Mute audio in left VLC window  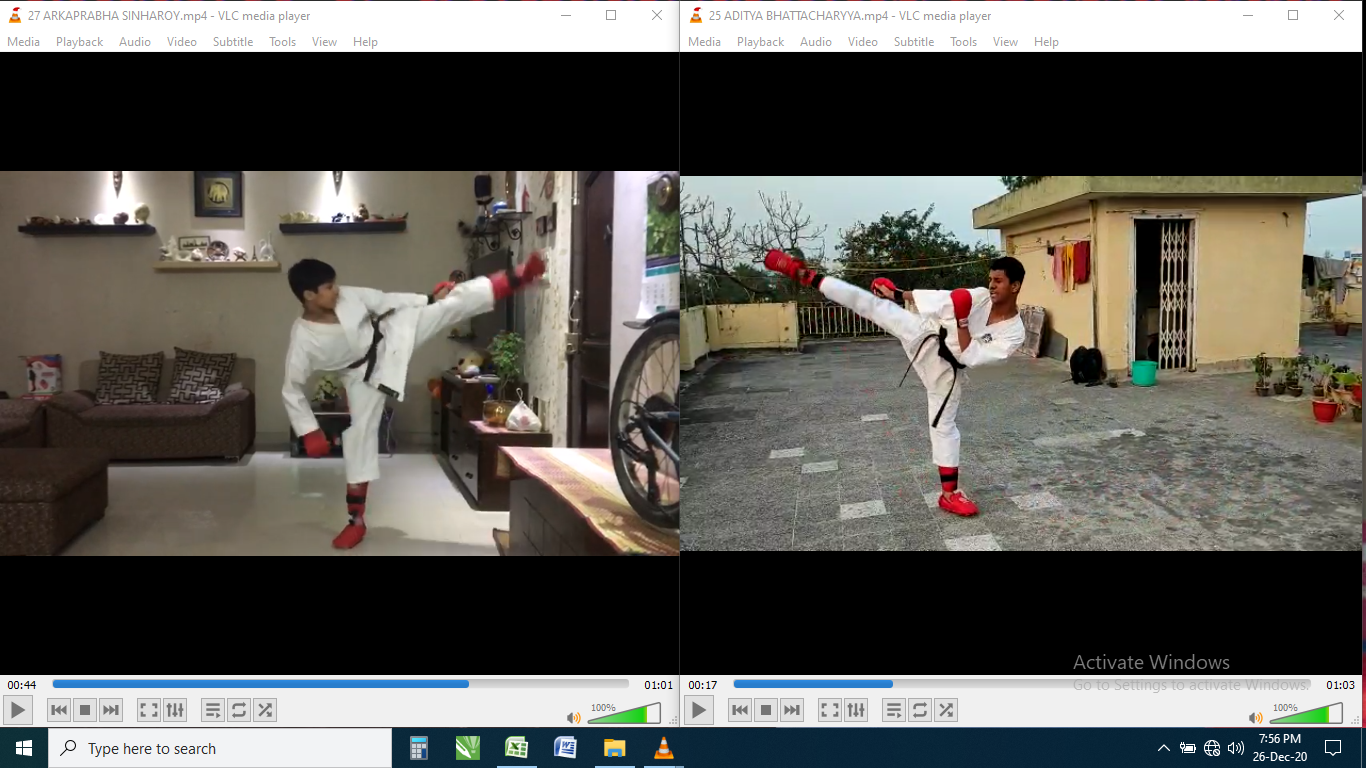(x=573, y=717)
